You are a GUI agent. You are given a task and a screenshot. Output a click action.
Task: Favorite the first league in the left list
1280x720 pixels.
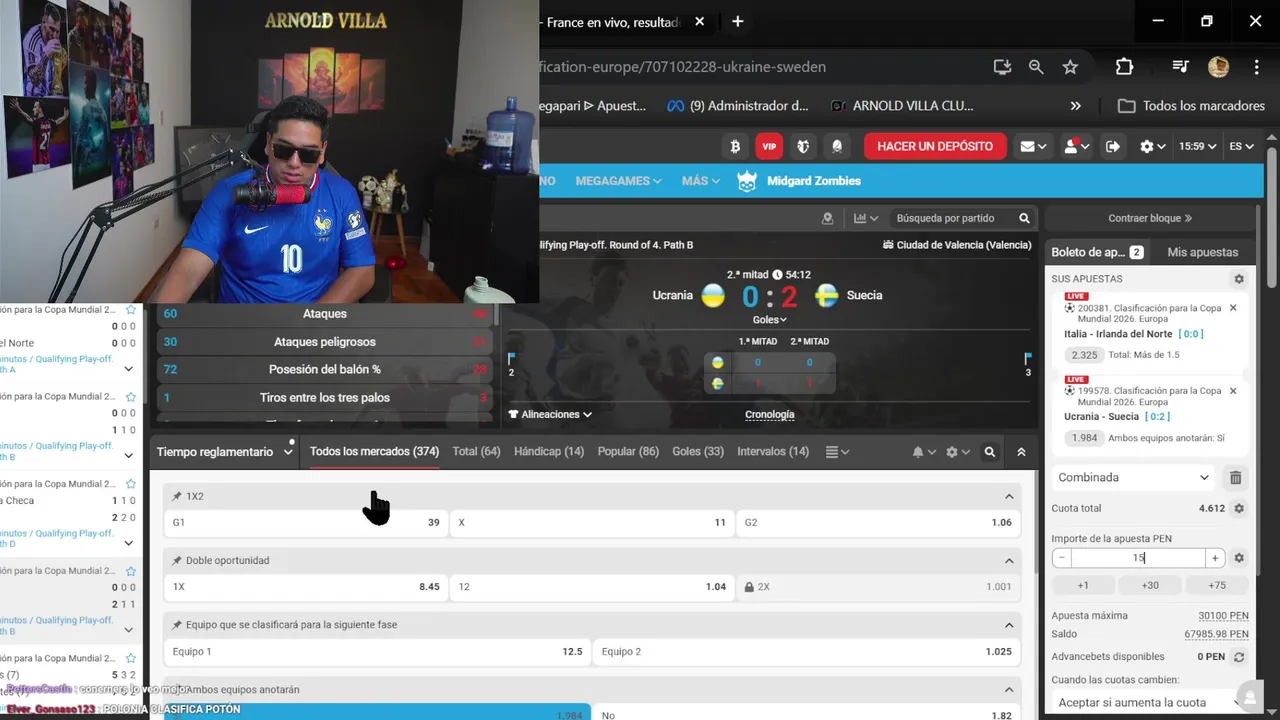131,310
